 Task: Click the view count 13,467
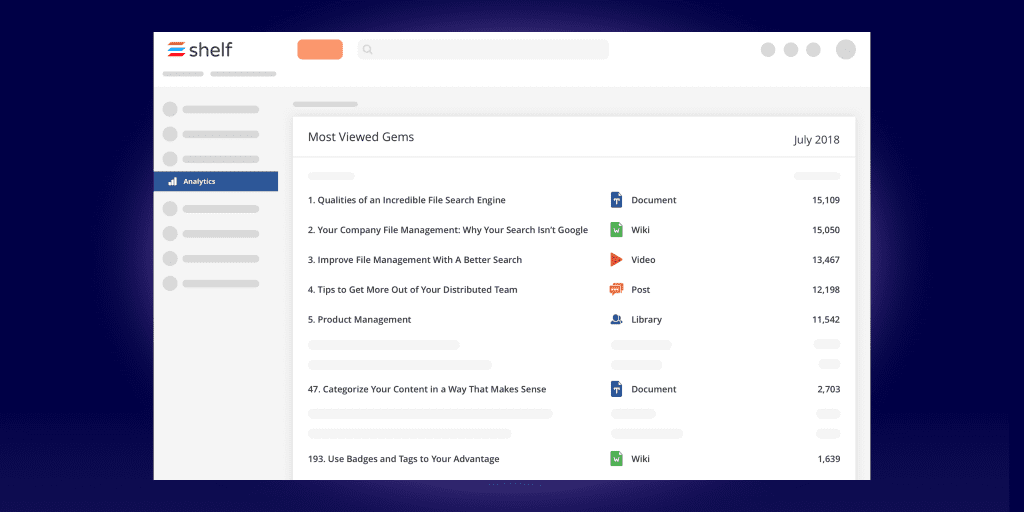click(826, 260)
